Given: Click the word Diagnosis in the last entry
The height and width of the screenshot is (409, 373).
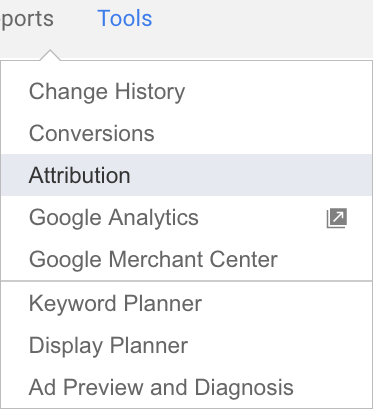Looking at the screenshot, I should (244, 388).
